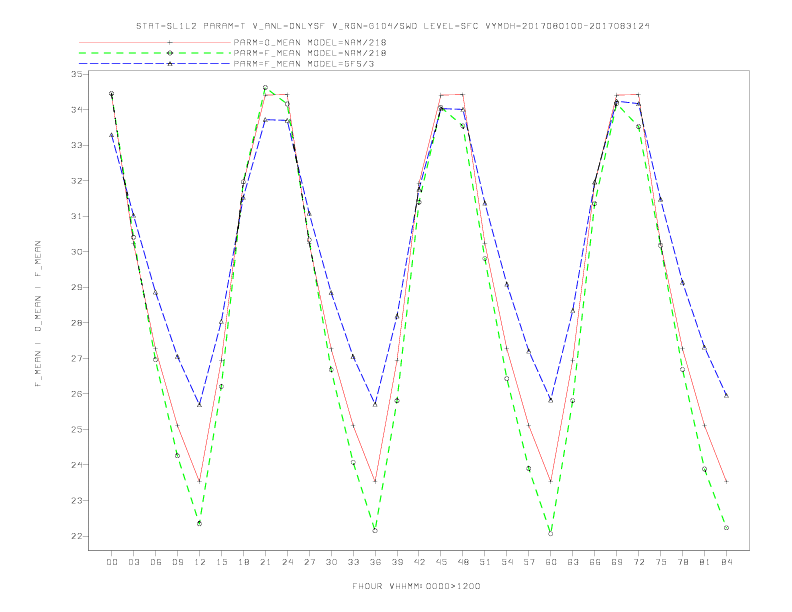Click x-axis tick label 72
Viewport: 792px width, 612px height.
[x=638, y=562]
